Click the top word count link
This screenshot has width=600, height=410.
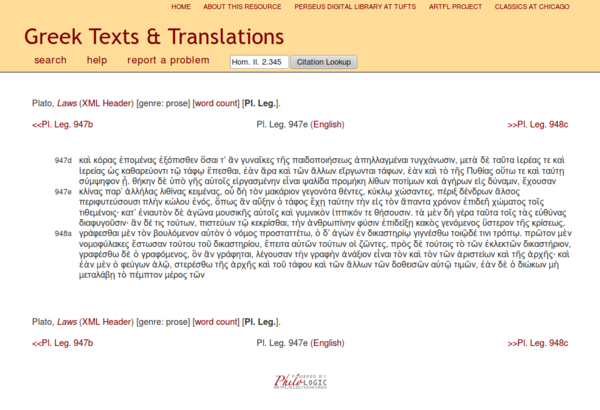tap(215, 102)
